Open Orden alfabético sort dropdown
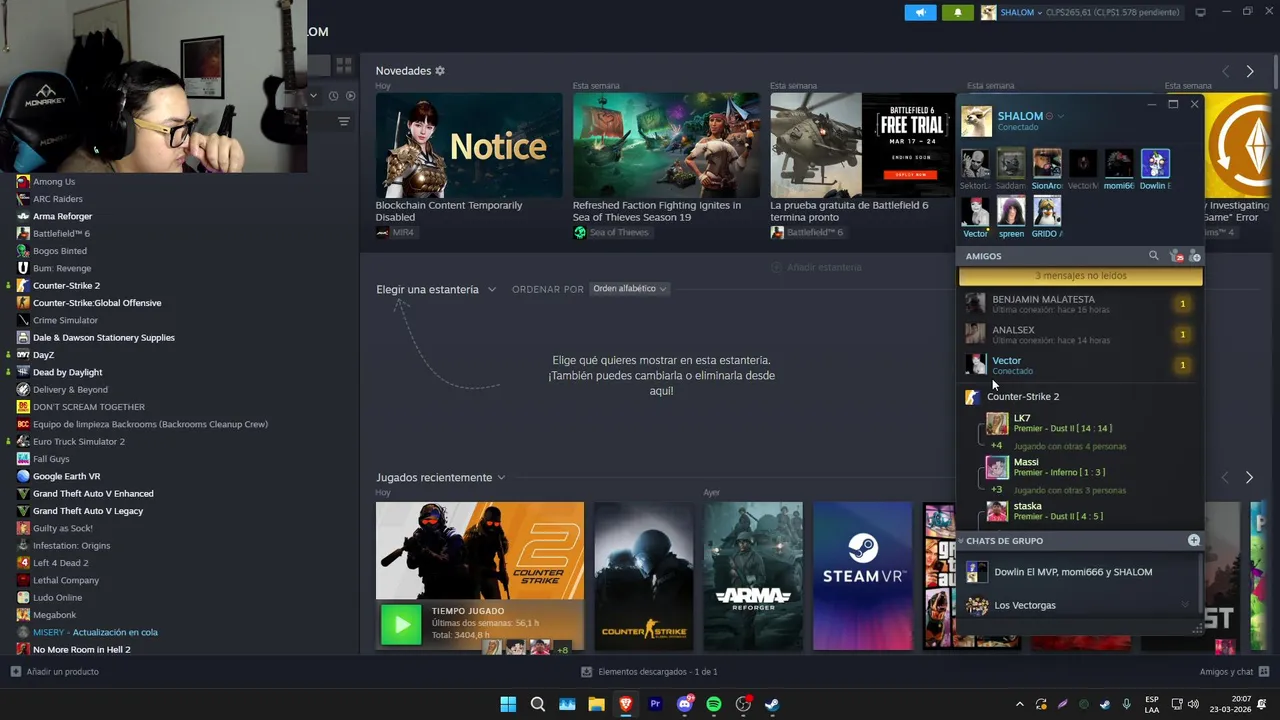 click(x=630, y=289)
